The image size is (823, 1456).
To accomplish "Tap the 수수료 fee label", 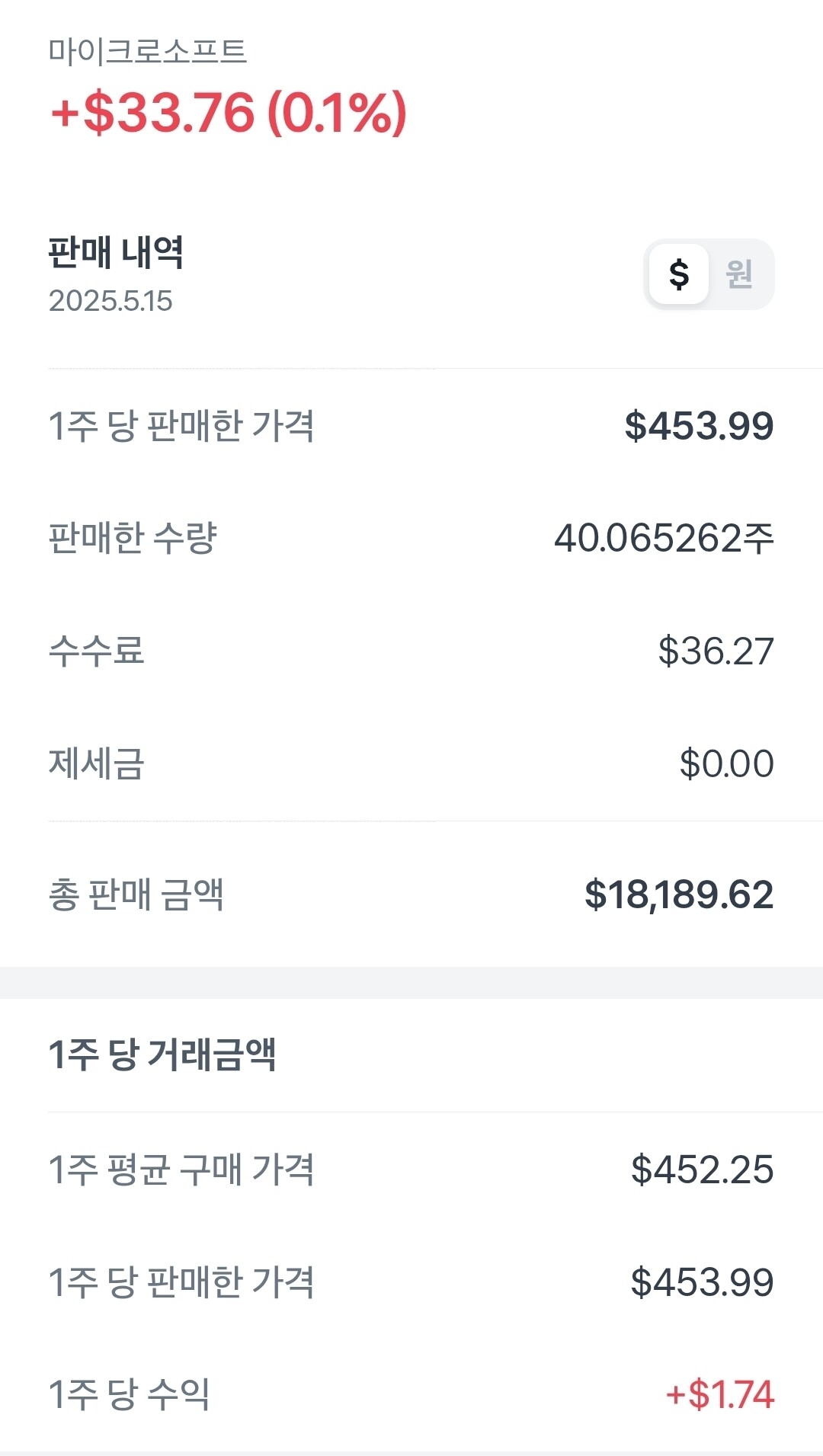I will click(97, 651).
